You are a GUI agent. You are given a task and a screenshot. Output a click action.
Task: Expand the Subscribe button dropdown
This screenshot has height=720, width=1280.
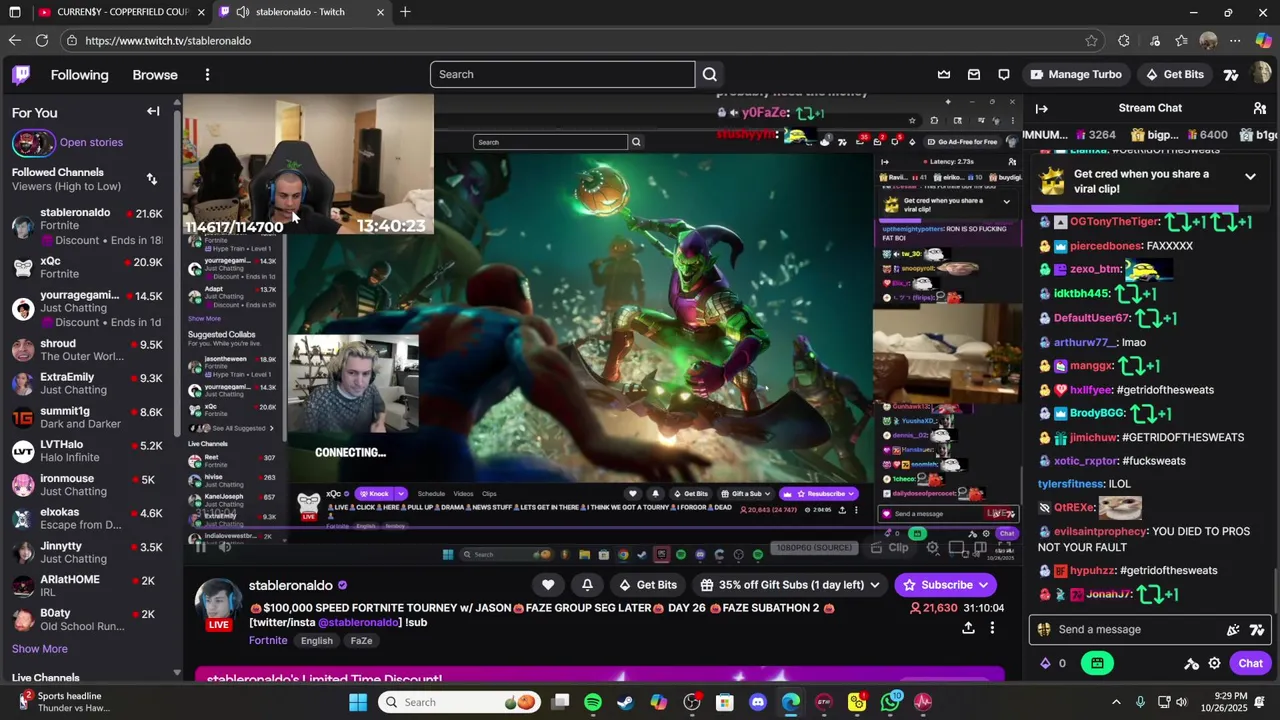tap(984, 585)
